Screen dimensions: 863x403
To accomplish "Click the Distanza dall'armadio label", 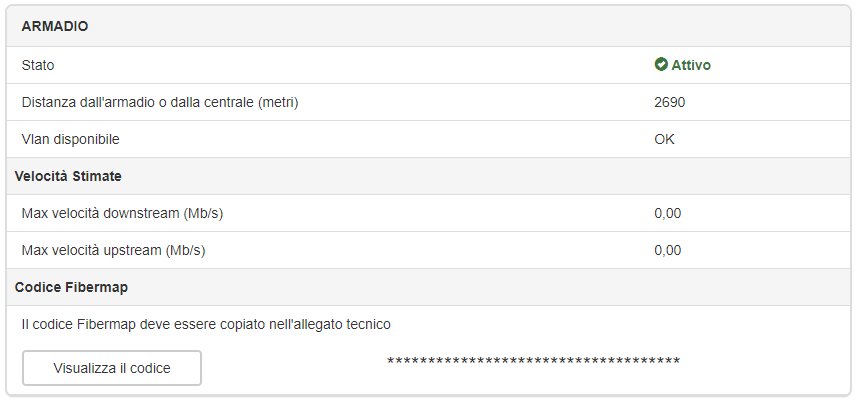I will coord(160,102).
